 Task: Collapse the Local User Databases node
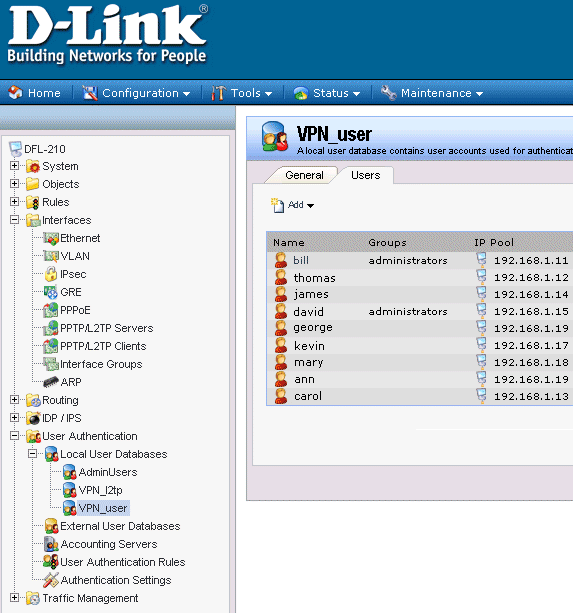coord(33,453)
